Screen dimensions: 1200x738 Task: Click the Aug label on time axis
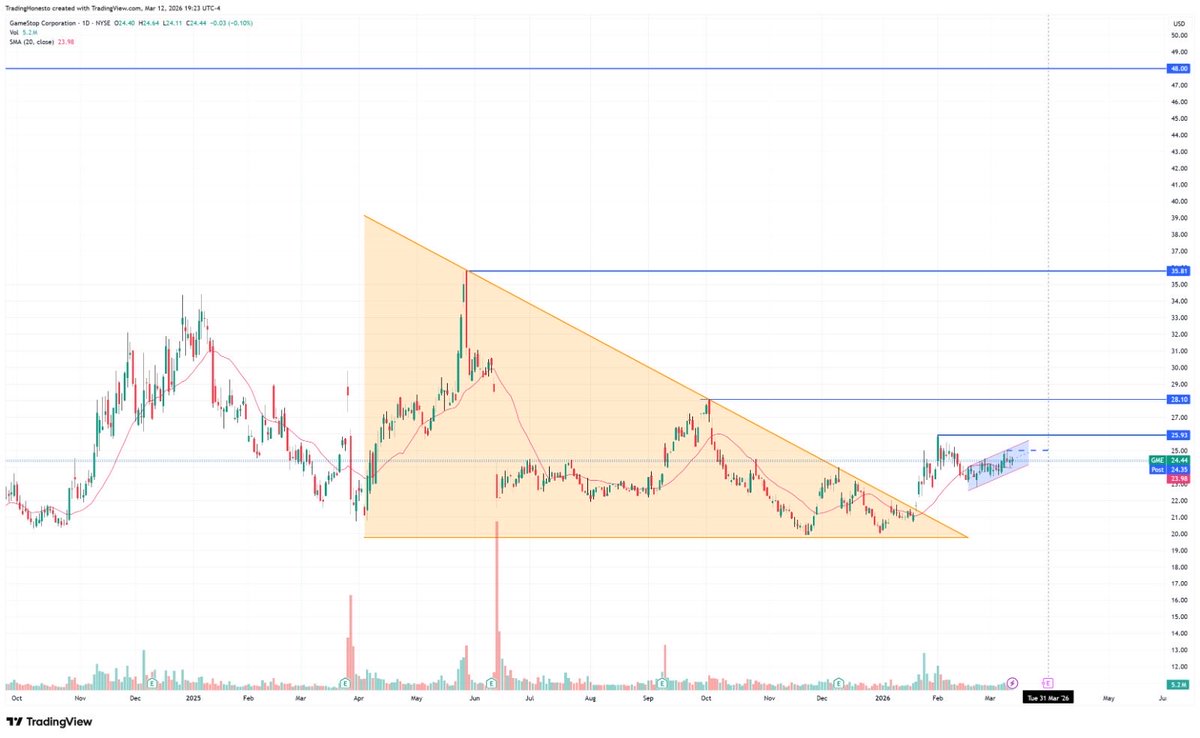(x=590, y=698)
